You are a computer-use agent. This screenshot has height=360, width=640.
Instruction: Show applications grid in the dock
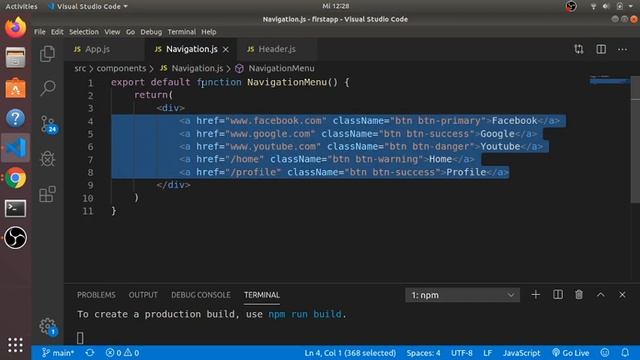coord(16,345)
